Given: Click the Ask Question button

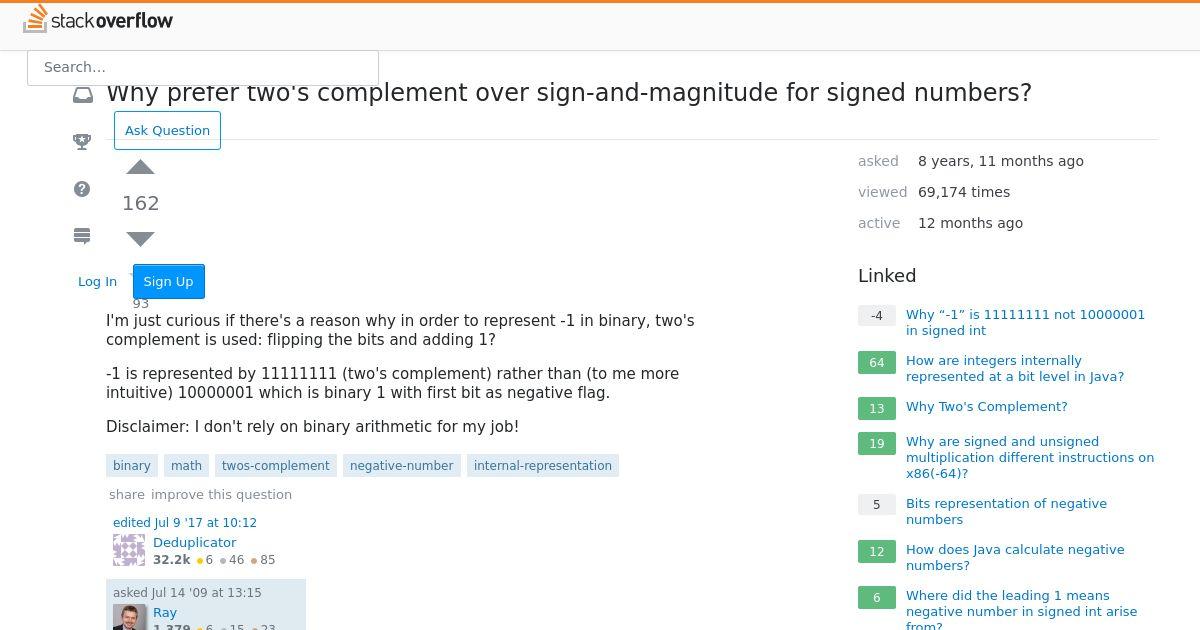Looking at the screenshot, I should pyautogui.click(x=167, y=130).
